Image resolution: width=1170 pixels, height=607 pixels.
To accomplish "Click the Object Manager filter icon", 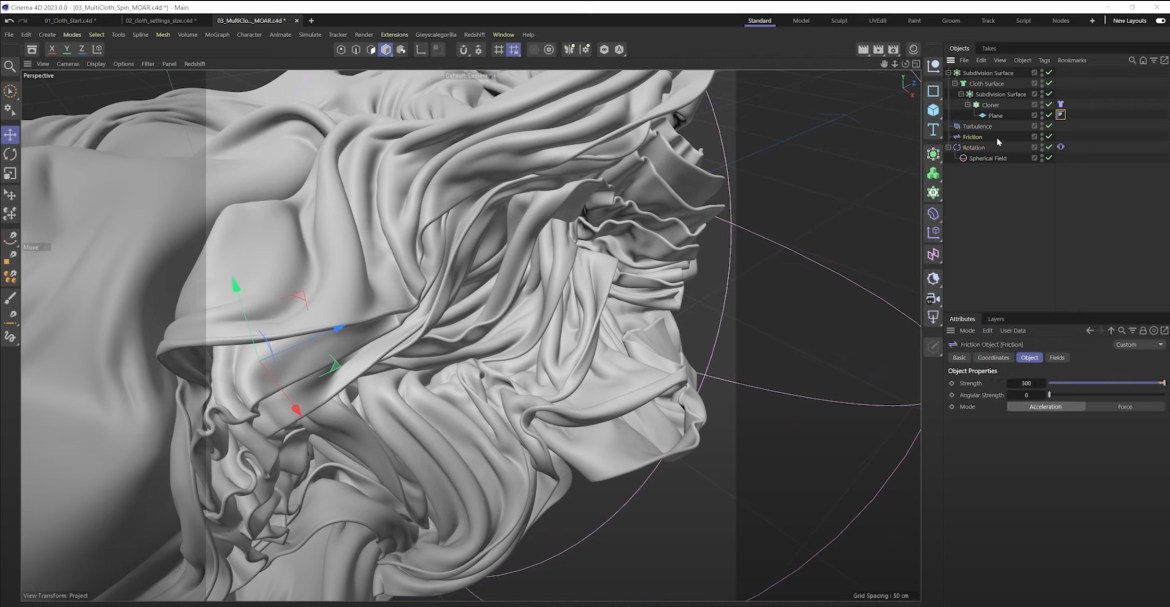I will (1153, 60).
